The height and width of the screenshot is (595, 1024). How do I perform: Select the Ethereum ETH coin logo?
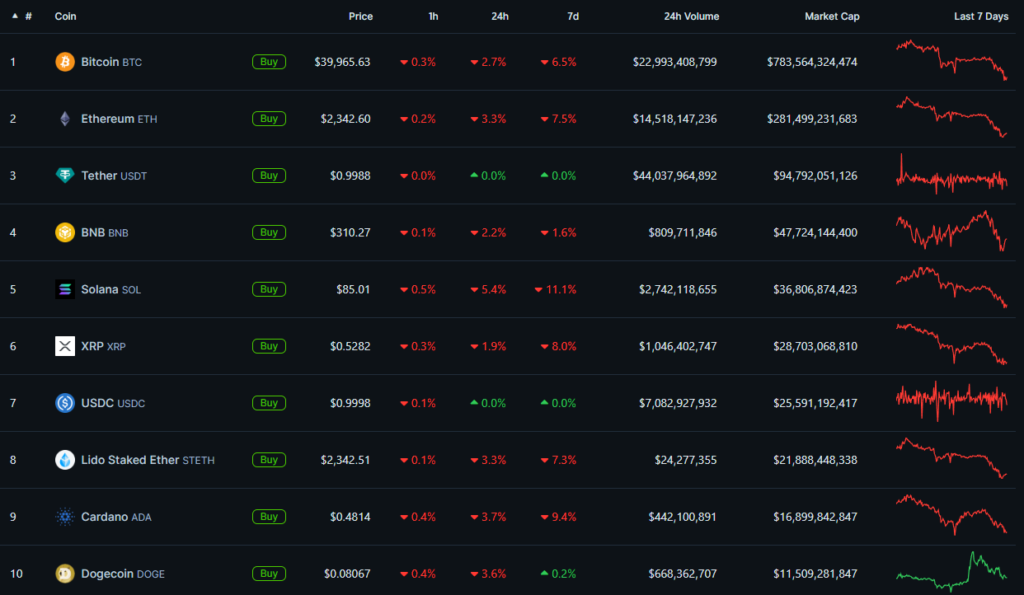point(63,118)
